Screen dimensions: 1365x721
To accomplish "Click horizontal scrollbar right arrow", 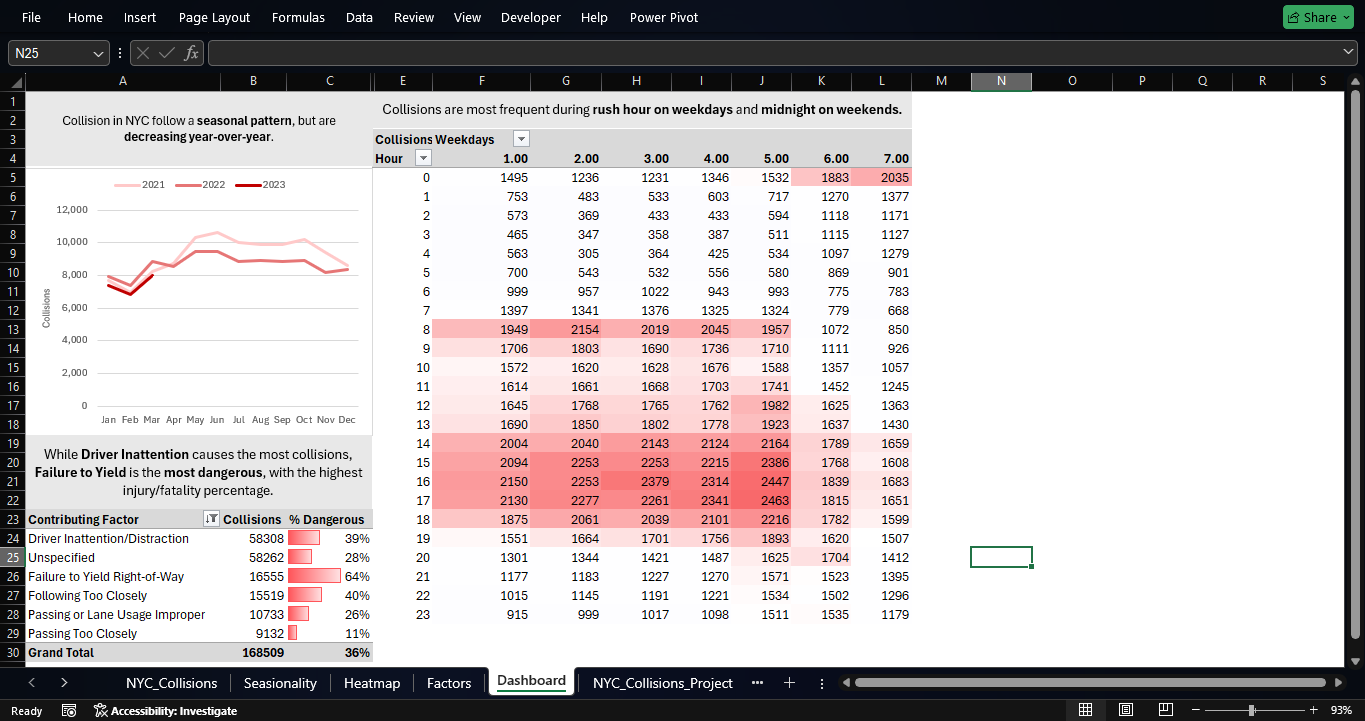I will [1339, 683].
